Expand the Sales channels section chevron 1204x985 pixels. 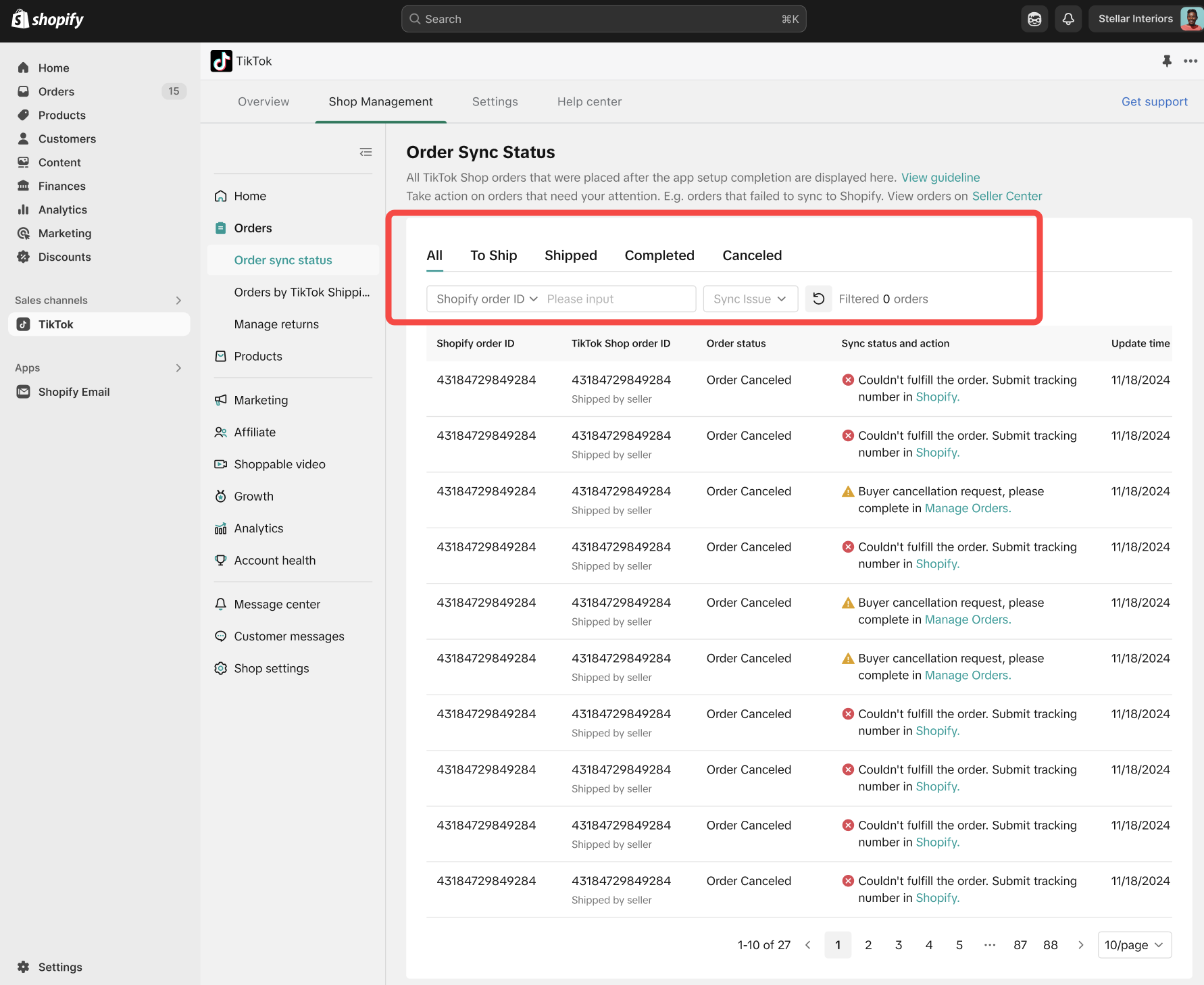(x=178, y=301)
